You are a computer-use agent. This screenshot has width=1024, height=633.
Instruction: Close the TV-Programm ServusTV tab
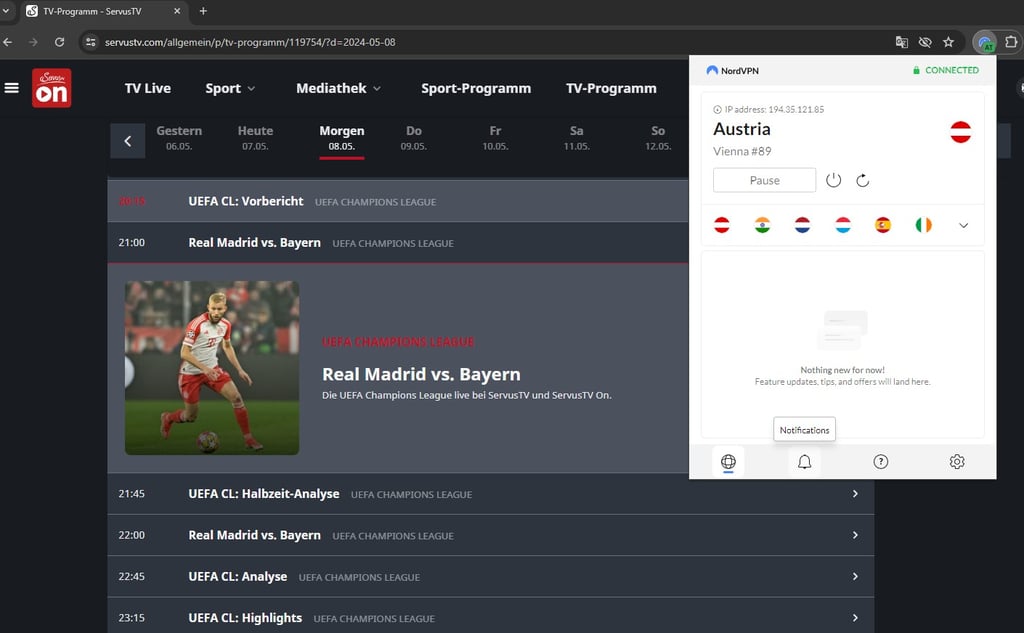[x=177, y=11]
